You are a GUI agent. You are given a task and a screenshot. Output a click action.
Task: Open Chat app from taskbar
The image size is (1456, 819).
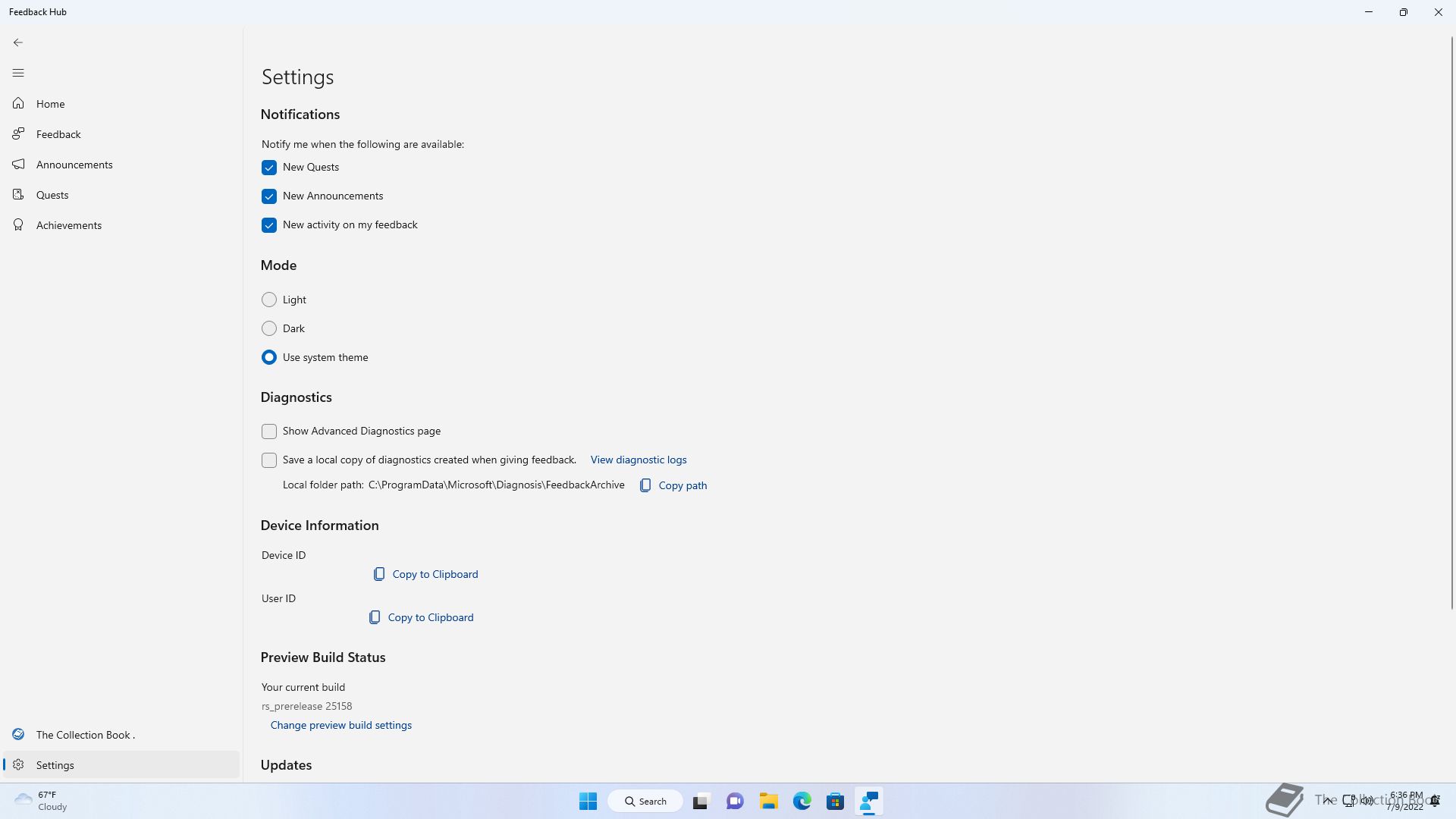coord(735,801)
